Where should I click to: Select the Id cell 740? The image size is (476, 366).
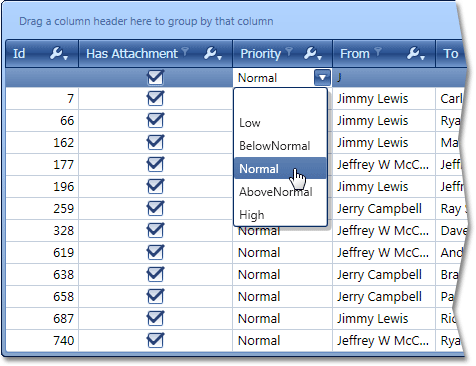coord(42,340)
